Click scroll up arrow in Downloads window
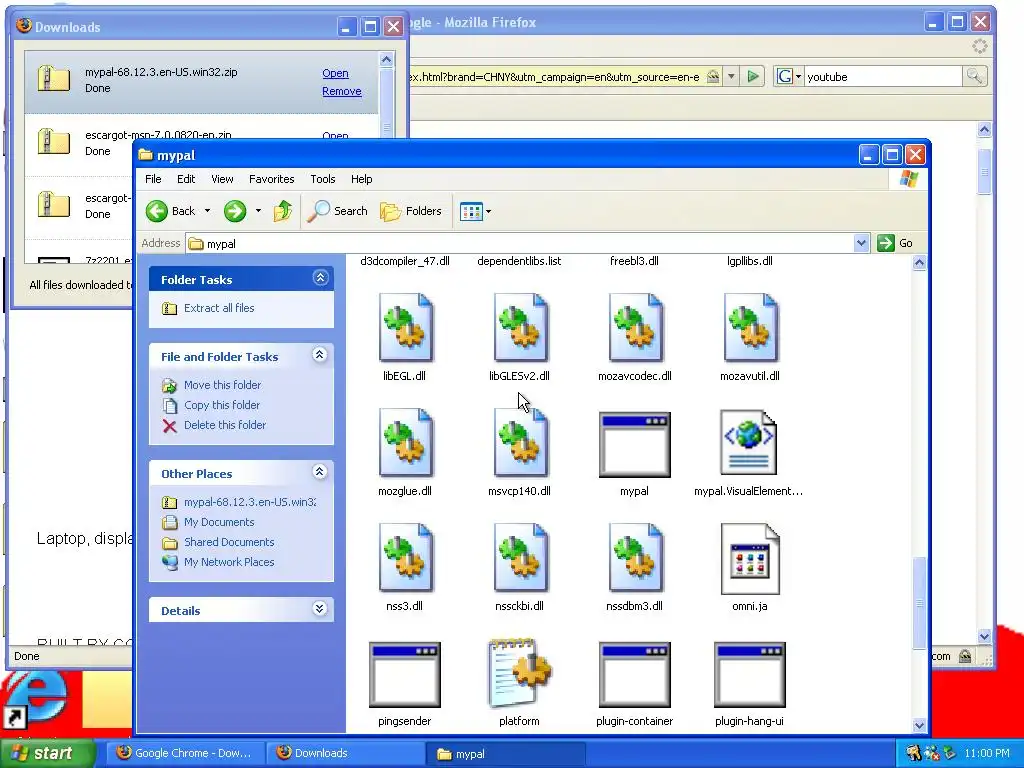 click(386, 60)
